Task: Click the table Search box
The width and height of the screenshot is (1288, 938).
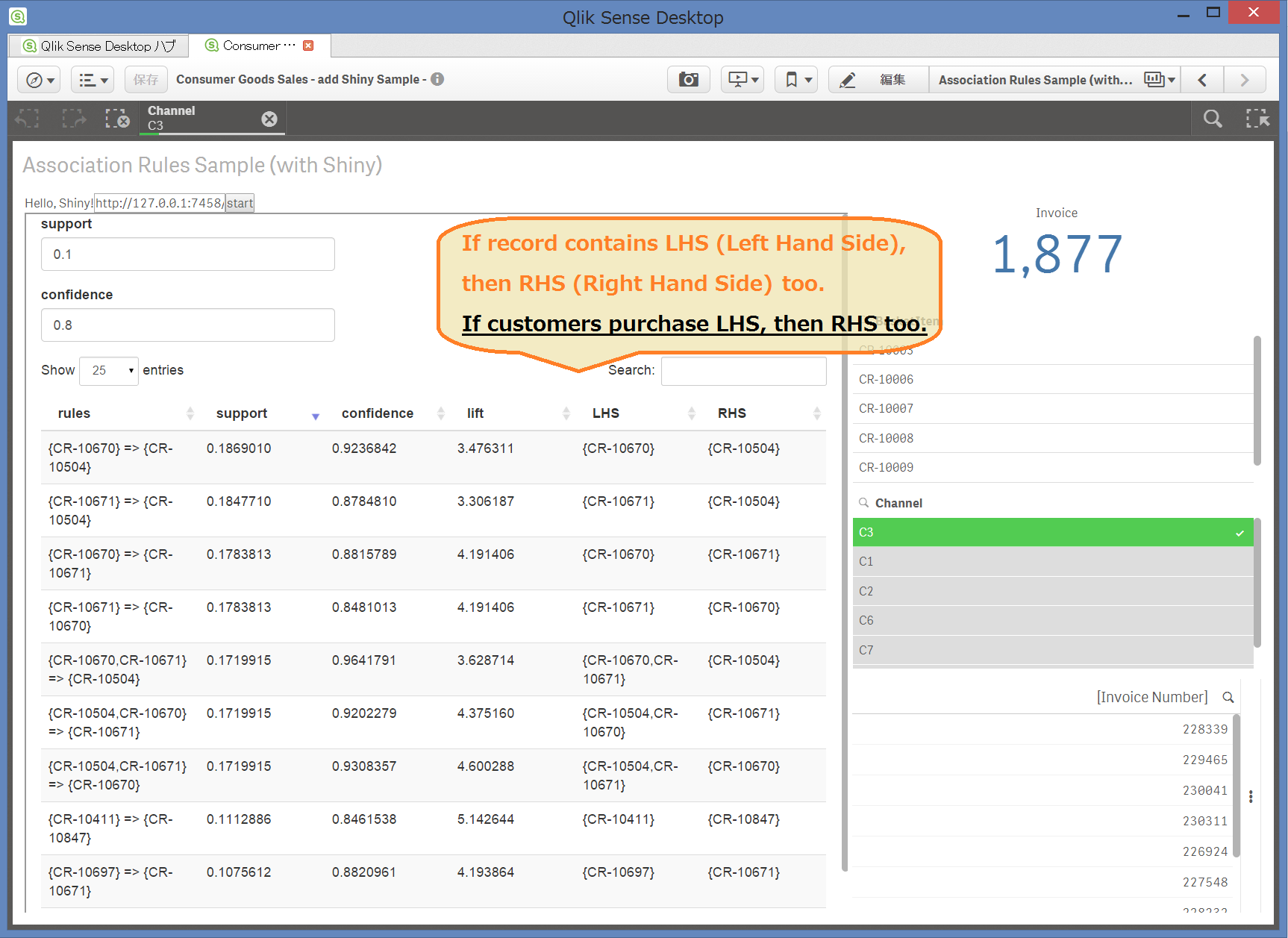Action: click(744, 371)
